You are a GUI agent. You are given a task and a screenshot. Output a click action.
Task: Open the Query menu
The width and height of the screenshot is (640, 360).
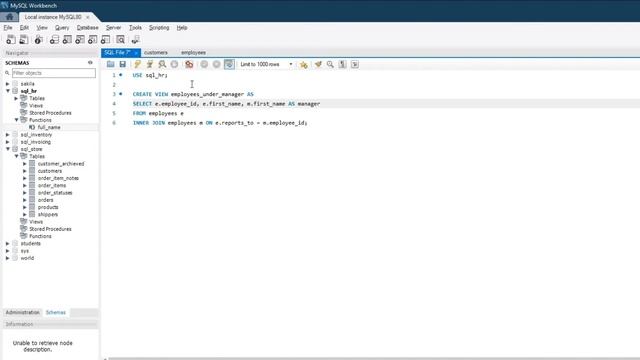(x=62, y=28)
